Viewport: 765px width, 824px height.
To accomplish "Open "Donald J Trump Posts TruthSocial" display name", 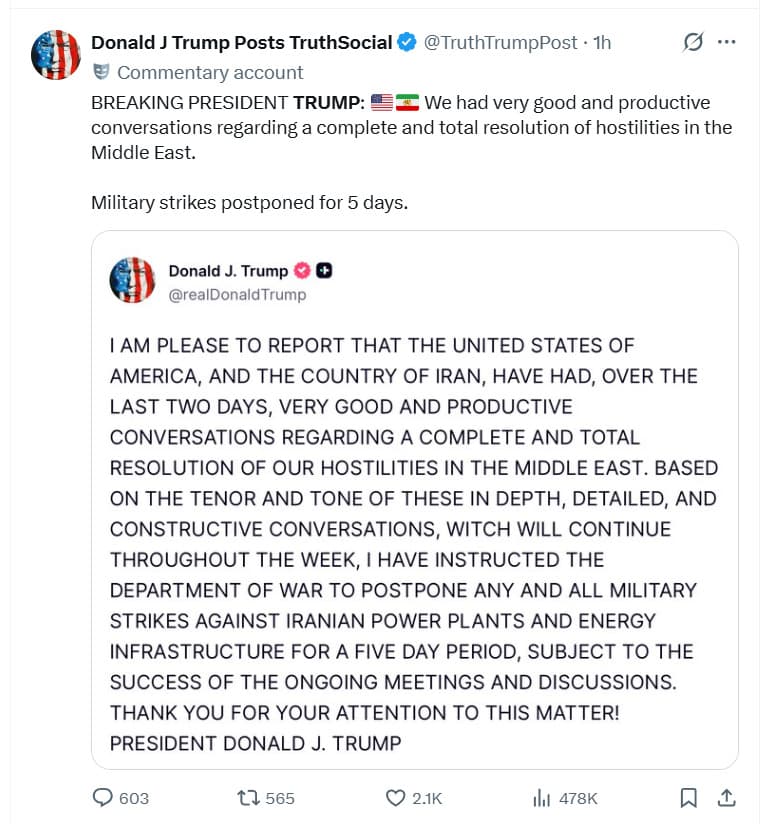I will point(241,43).
